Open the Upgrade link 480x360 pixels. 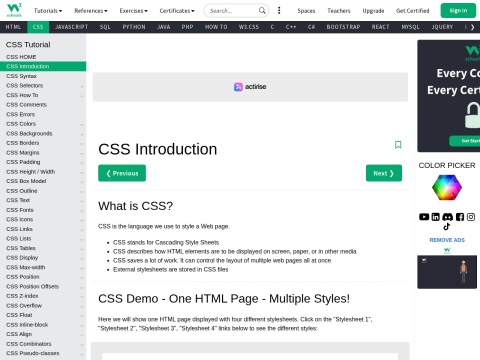click(373, 11)
